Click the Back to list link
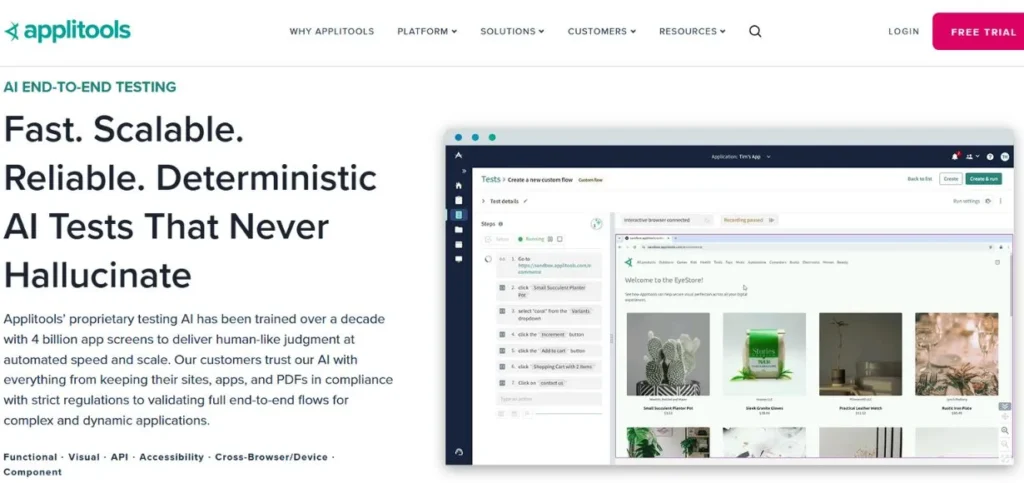This screenshot has height=483, width=1024. tap(920, 179)
